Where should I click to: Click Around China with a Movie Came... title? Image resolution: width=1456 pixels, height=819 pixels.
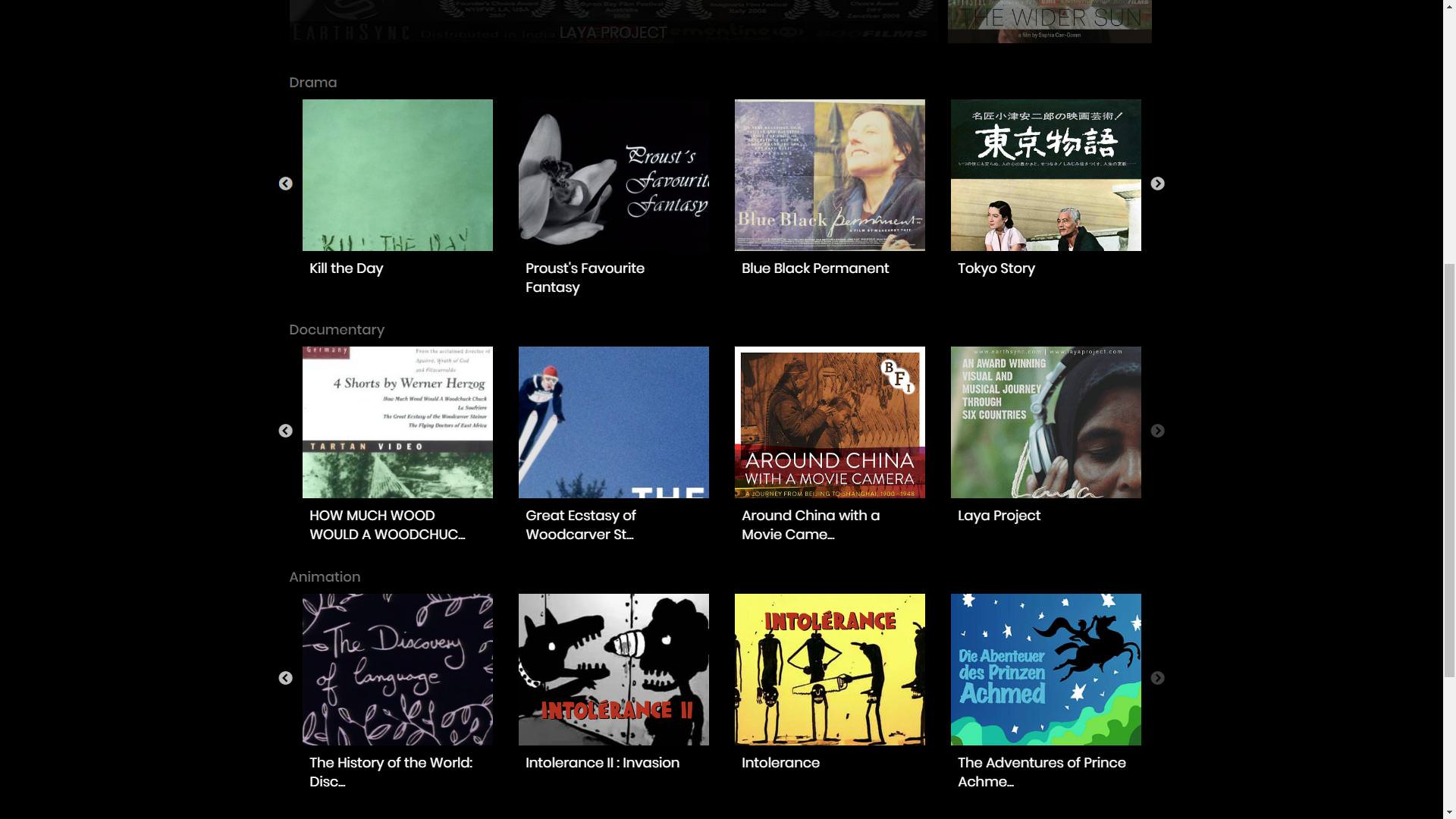pos(811,525)
